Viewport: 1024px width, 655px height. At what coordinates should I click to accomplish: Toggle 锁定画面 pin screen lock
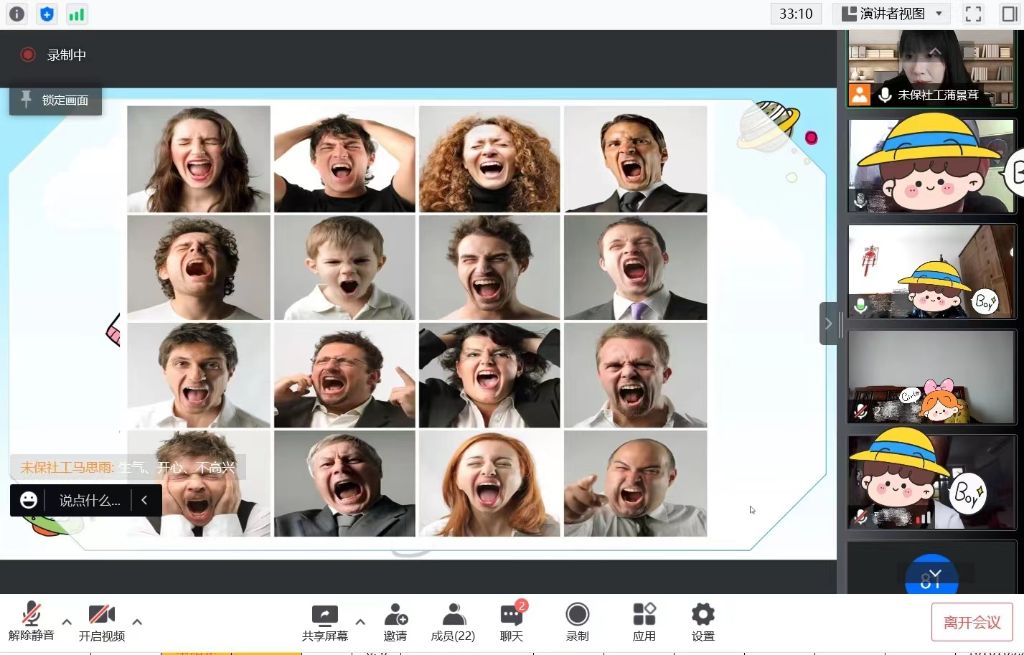coord(56,100)
